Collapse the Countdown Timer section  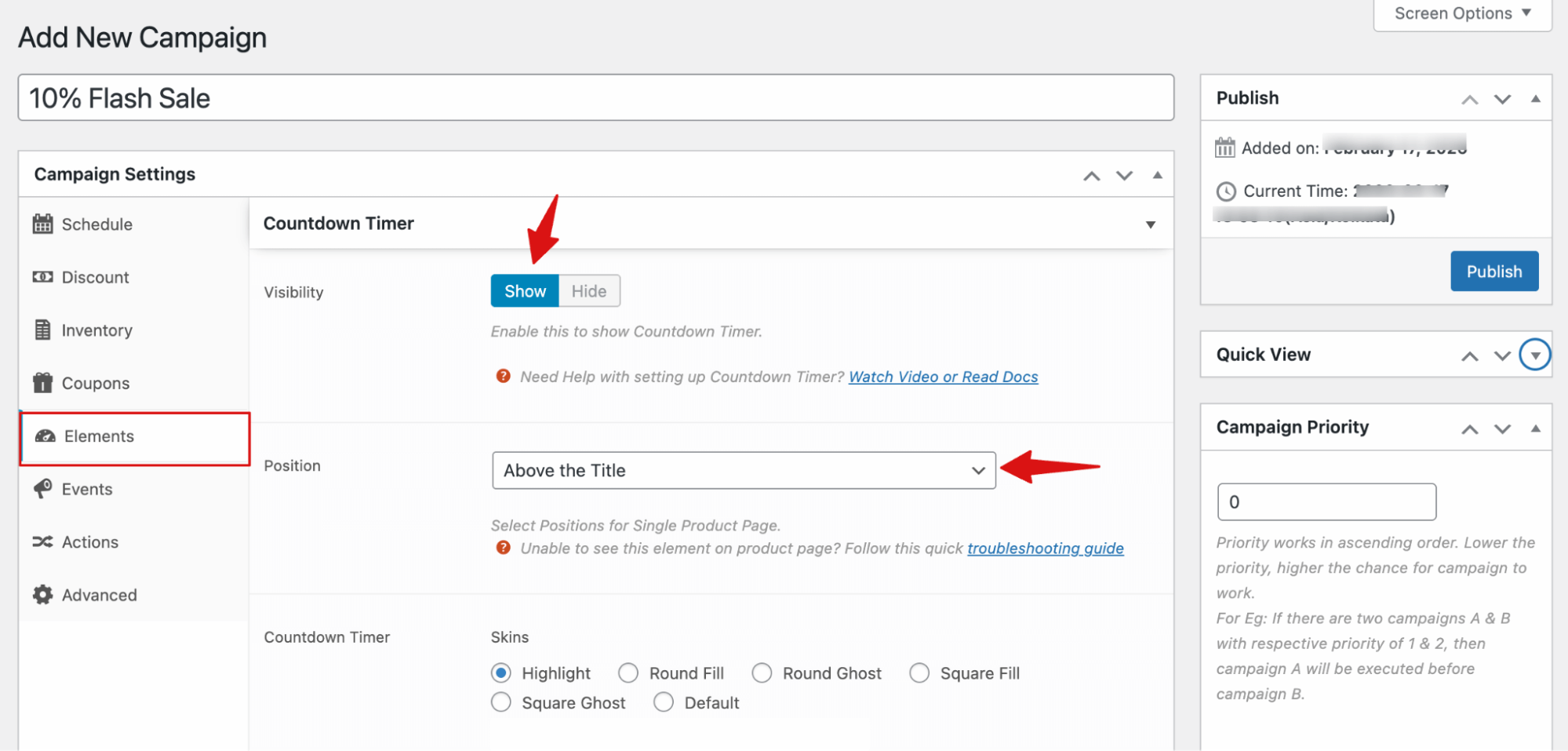[x=1150, y=224]
